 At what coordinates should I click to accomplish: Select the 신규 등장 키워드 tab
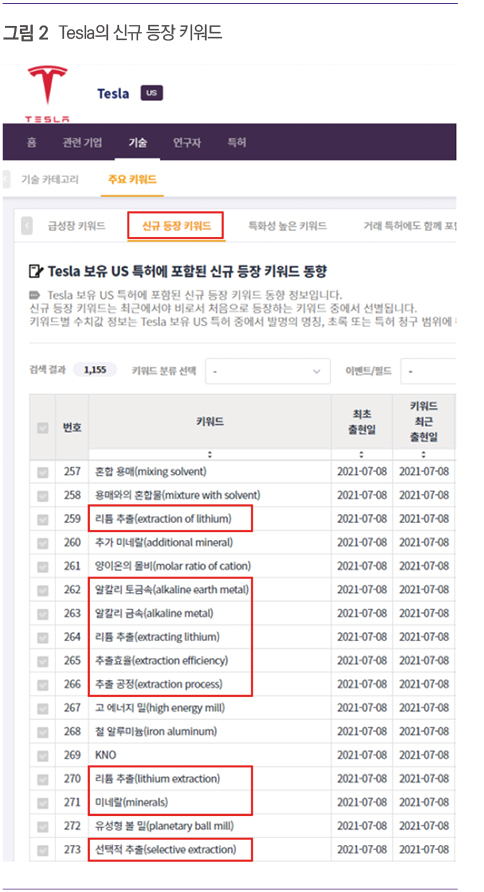point(176,226)
